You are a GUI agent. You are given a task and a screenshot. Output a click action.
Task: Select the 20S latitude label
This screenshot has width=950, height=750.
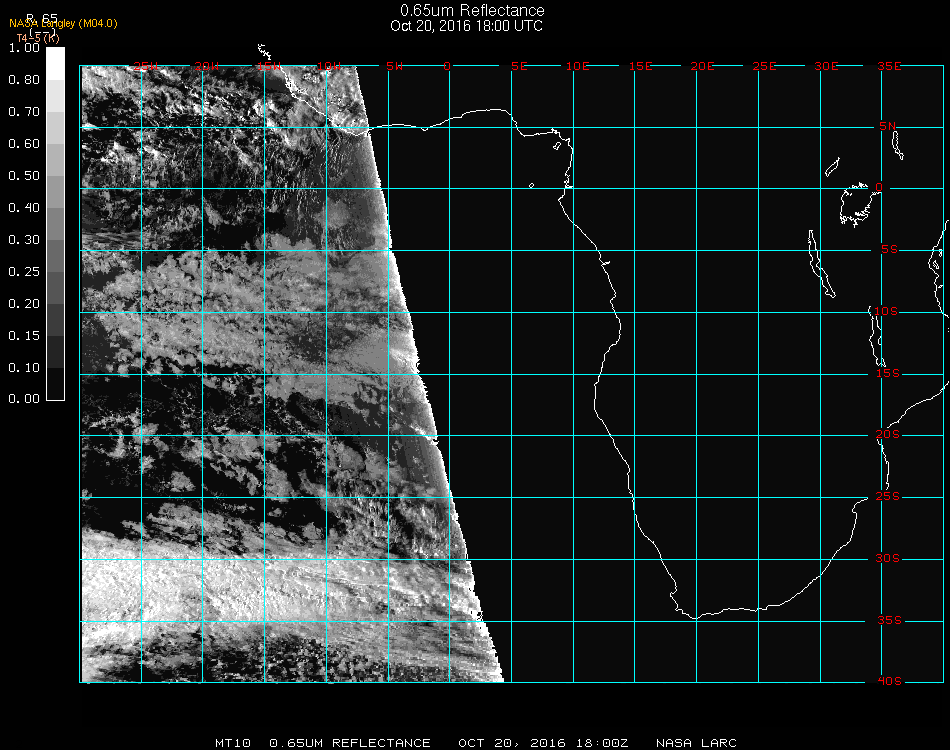click(x=888, y=435)
